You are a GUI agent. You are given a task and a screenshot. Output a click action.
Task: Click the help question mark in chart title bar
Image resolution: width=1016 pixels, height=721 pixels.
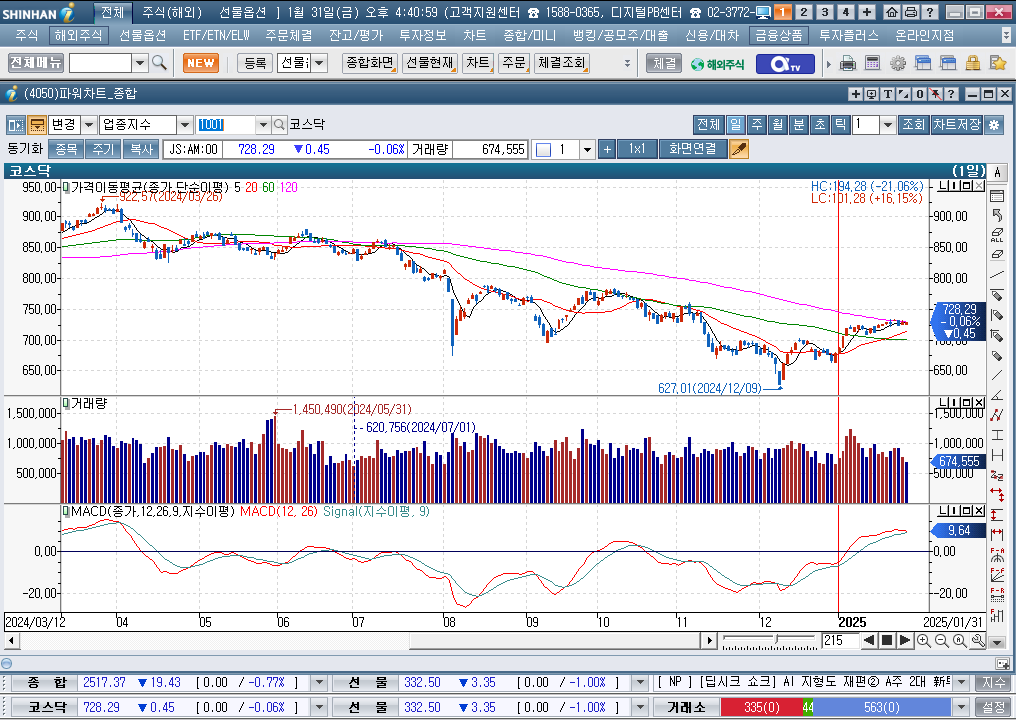click(951, 94)
